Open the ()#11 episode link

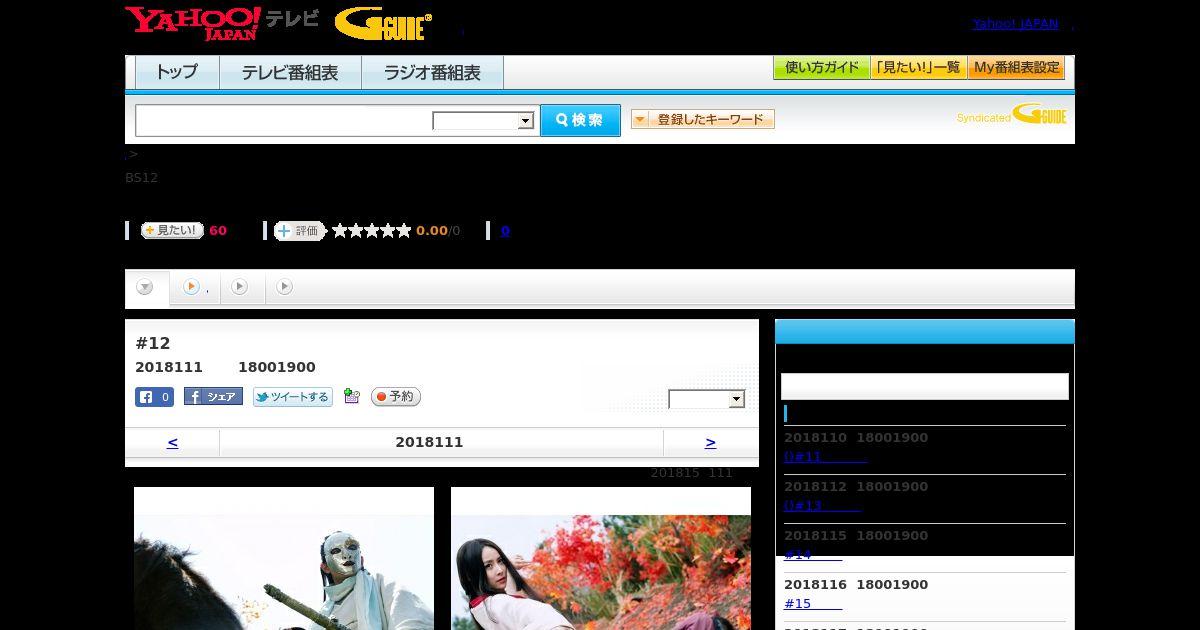(x=825, y=456)
